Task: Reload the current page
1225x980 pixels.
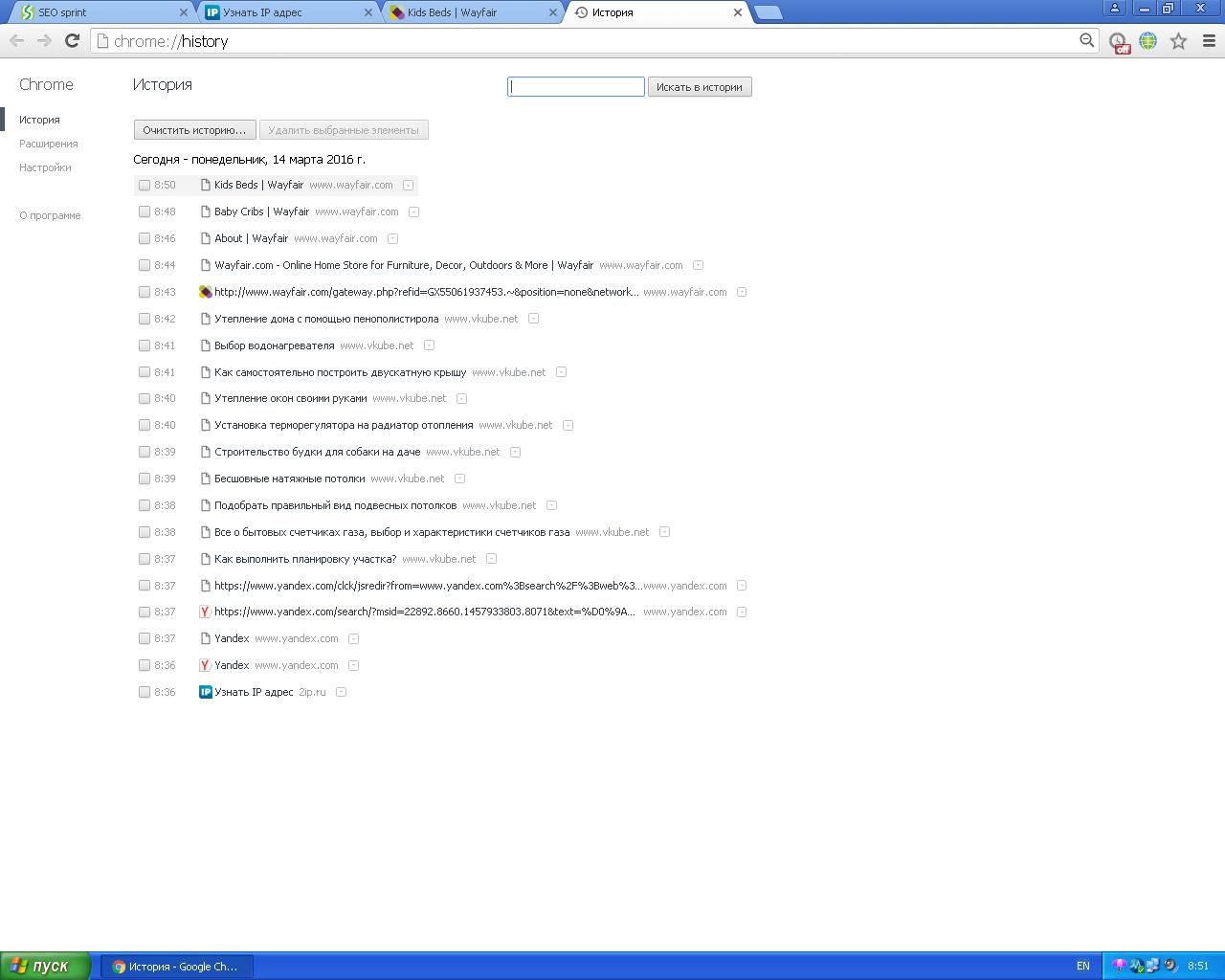Action: tap(72, 40)
